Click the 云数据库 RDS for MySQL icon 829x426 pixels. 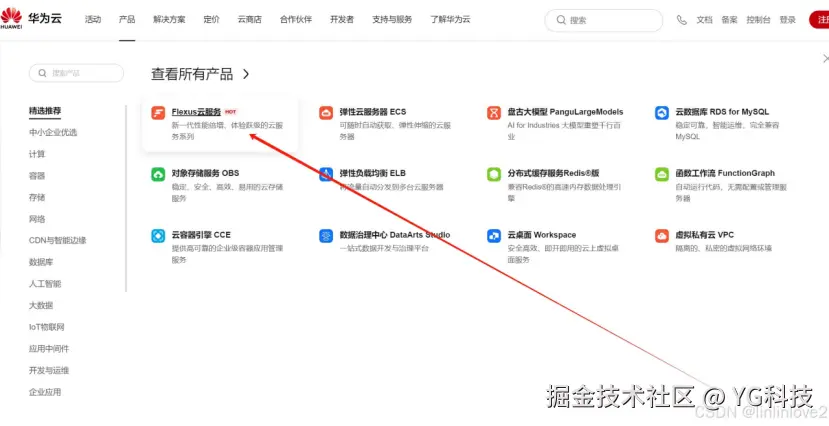662,113
